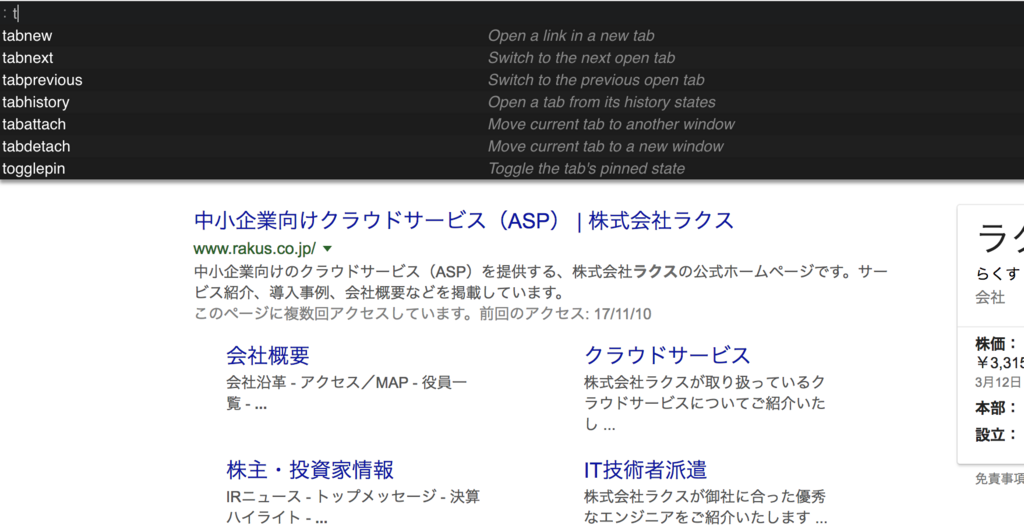
Task: Pick the tabhistory command entry
Action: point(512,103)
